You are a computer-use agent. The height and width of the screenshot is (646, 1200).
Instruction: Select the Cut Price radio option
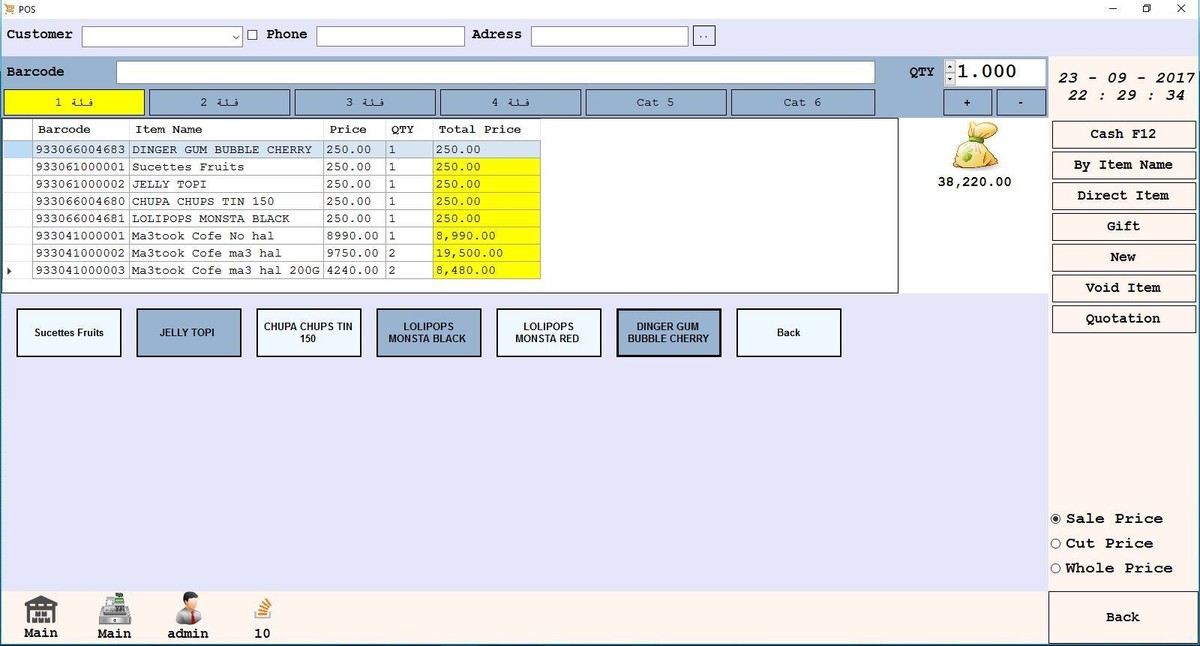click(1056, 544)
